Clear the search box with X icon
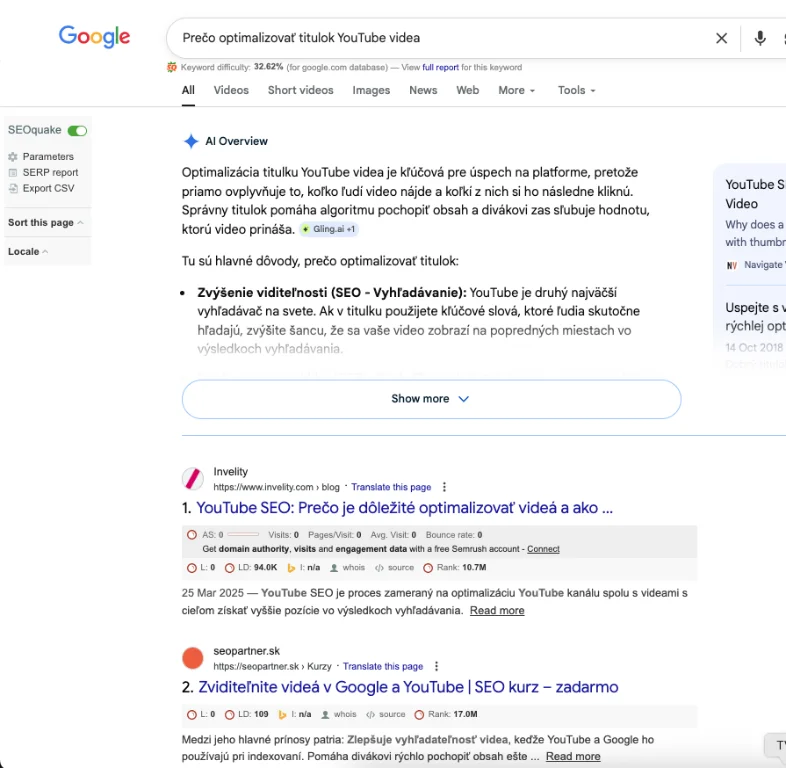The width and height of the screenshot is (786, 768). coord(721,38)
